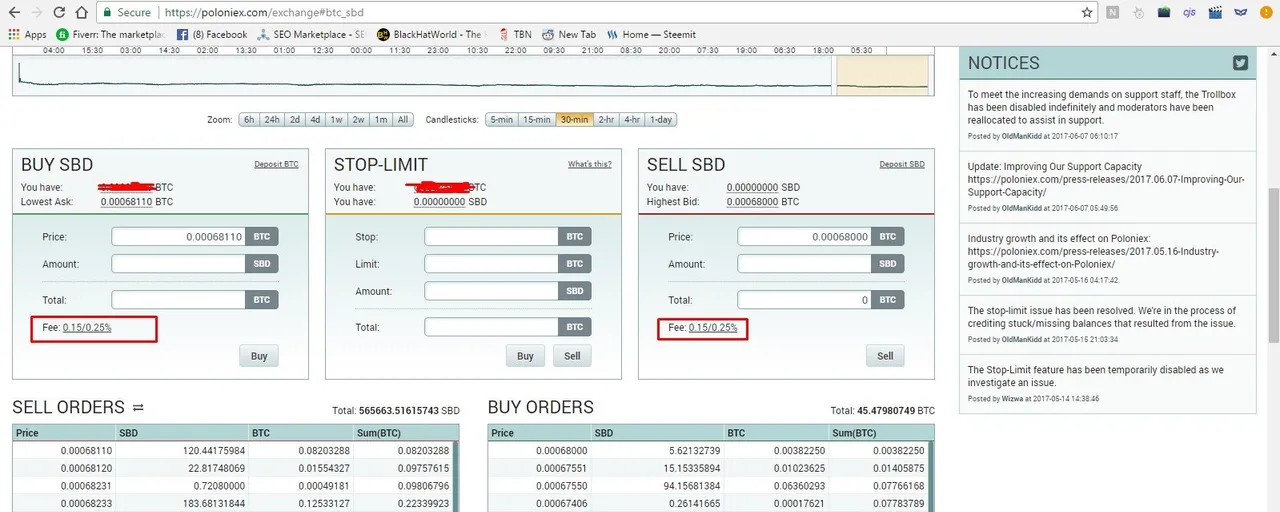Set chart zoom to All
The height and width of the screenshot is (512, 1280).
403,119
